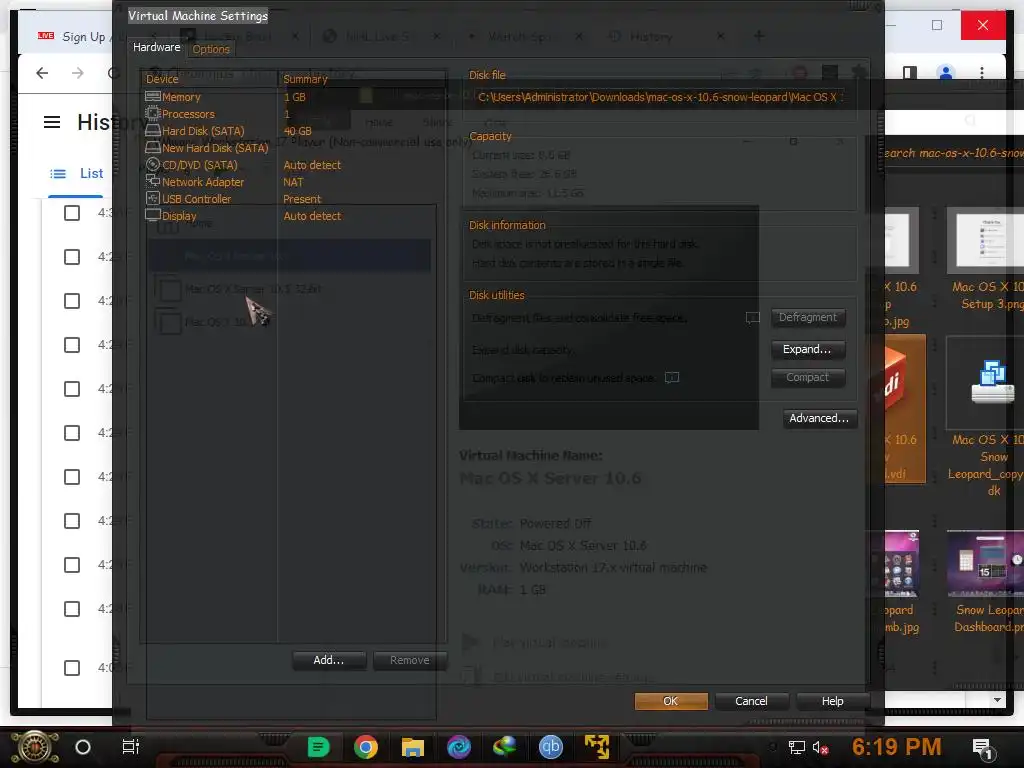Click Chrome's back arrow
The height and width of the screenshot is (768, 1024).
[42, 72]
